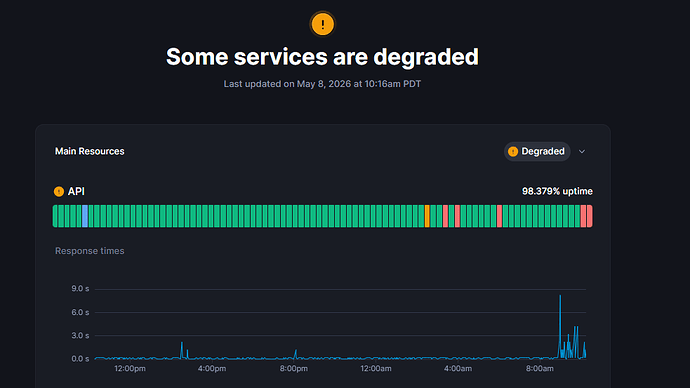Click the Main Resources heading

point(90,151)
